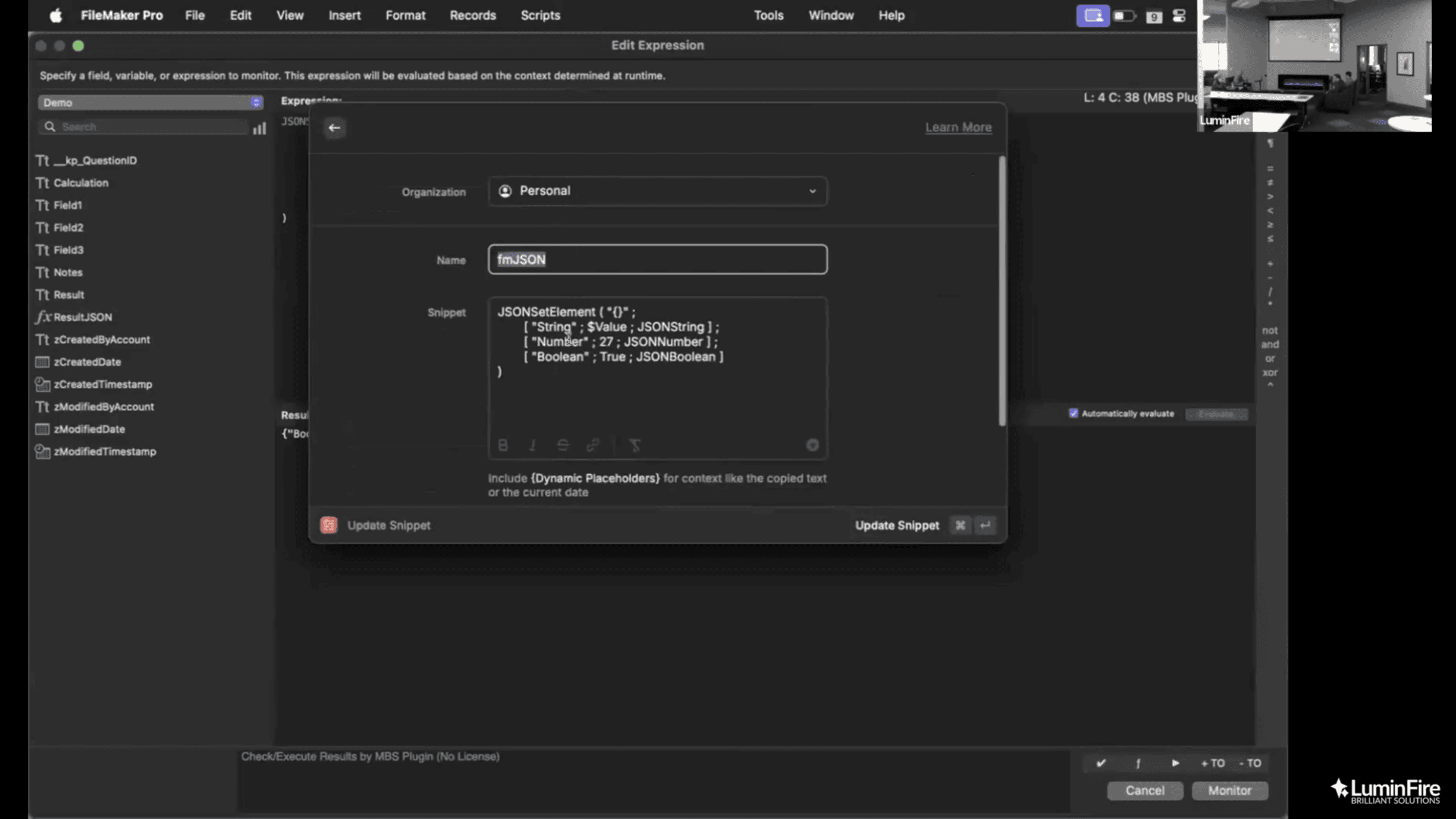The height and width of the screenshot is (819, 1456).
Task: Click the insert link icon in snippet toolbar
Action: coord(592,445)
